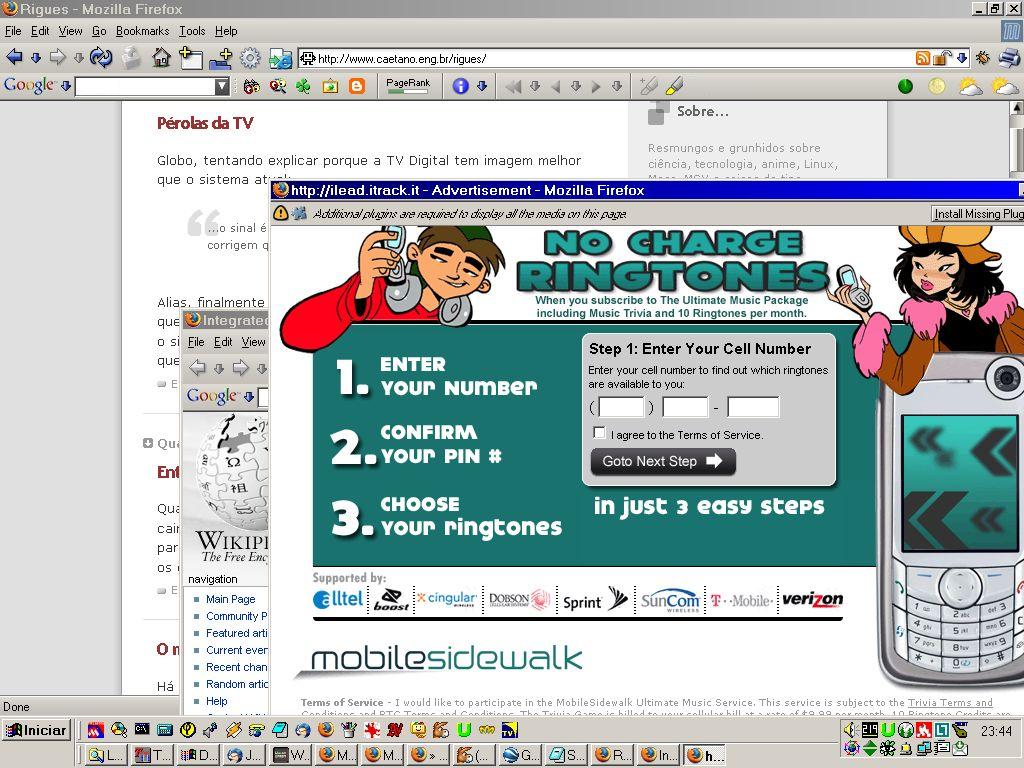Click the Google logo on the toolbar
Image resolution: width=1024 pixels, height=768 pixels.
[29, 86]
